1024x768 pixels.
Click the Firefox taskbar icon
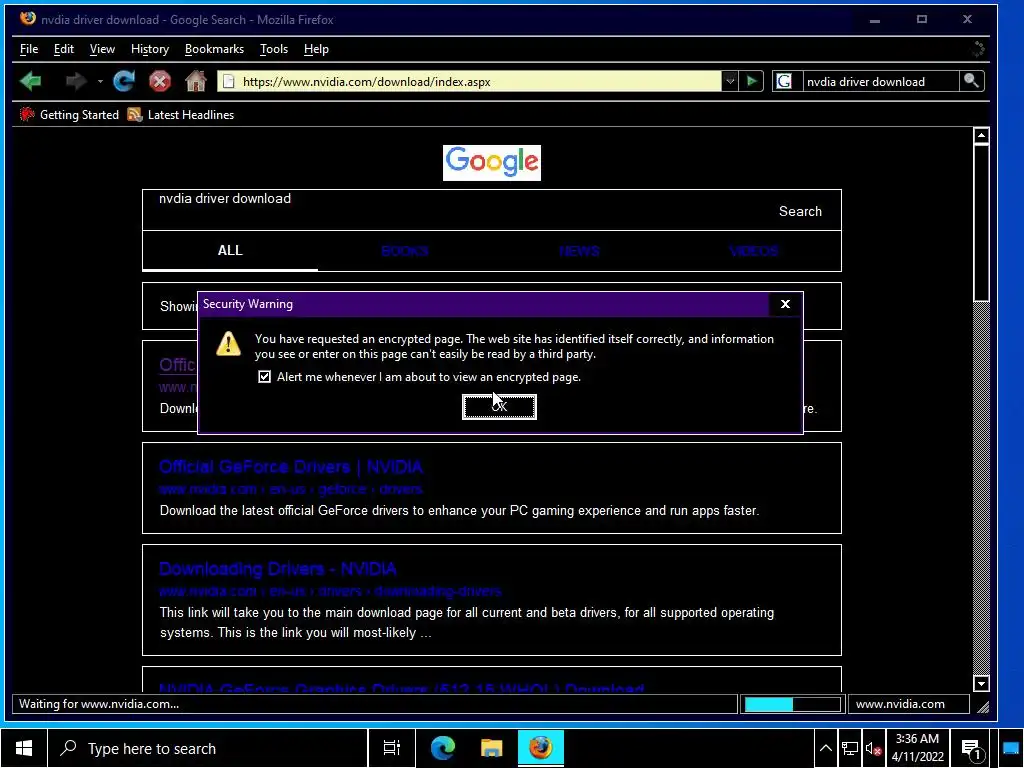pyautogui.click(x=541, y=748)
